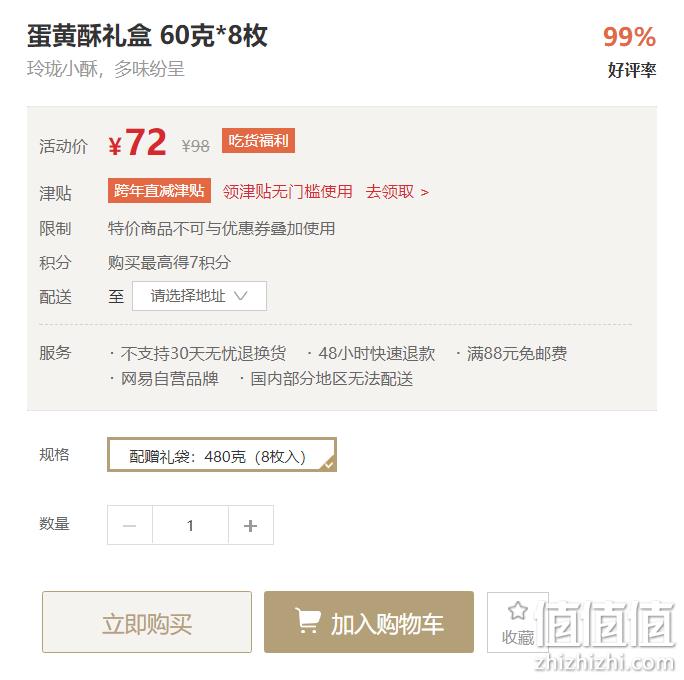Click the 立即购买 button
Viewport: 684px width, 680px height.
tap(147, 622)
